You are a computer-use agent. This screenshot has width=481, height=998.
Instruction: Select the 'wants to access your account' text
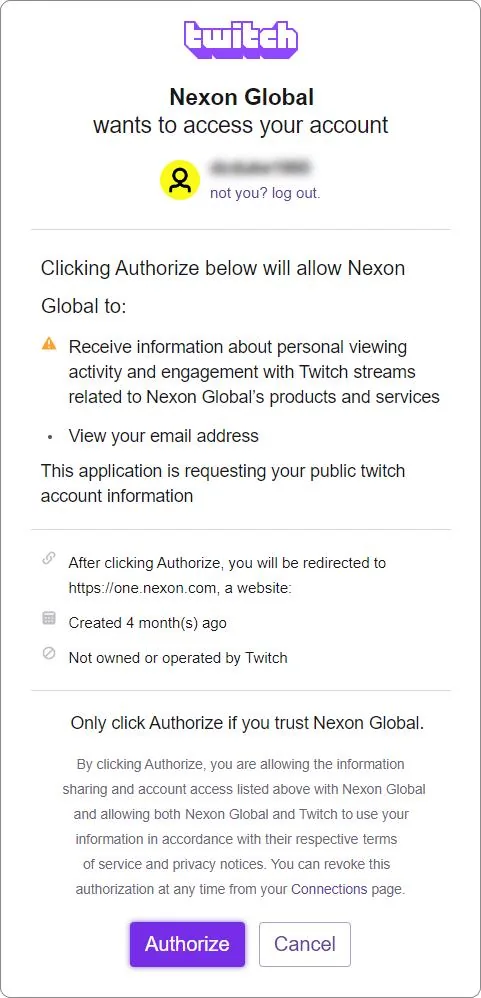pos(240,125)
